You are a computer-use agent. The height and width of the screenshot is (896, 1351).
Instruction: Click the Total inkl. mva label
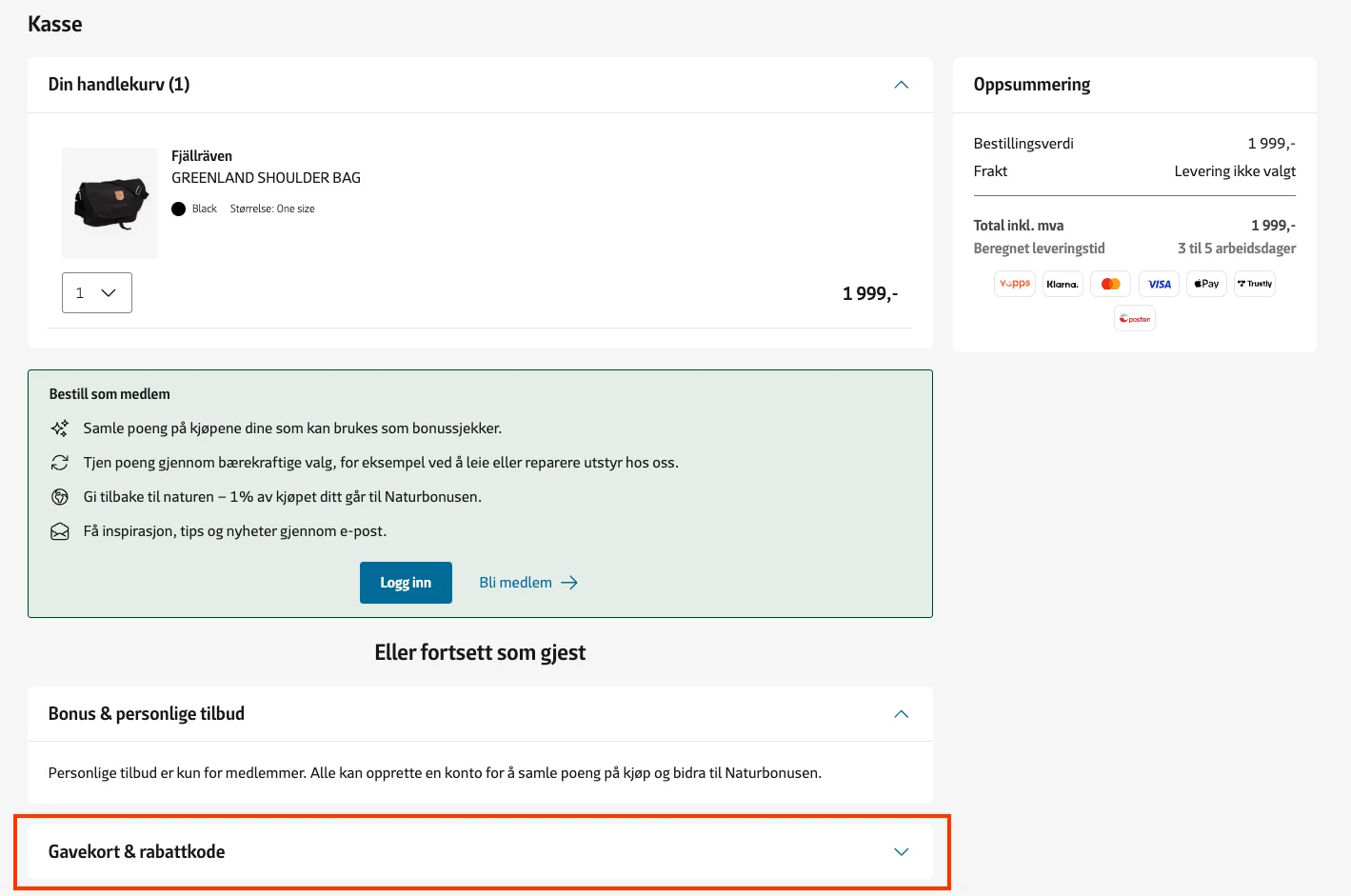pos(1019,226)
